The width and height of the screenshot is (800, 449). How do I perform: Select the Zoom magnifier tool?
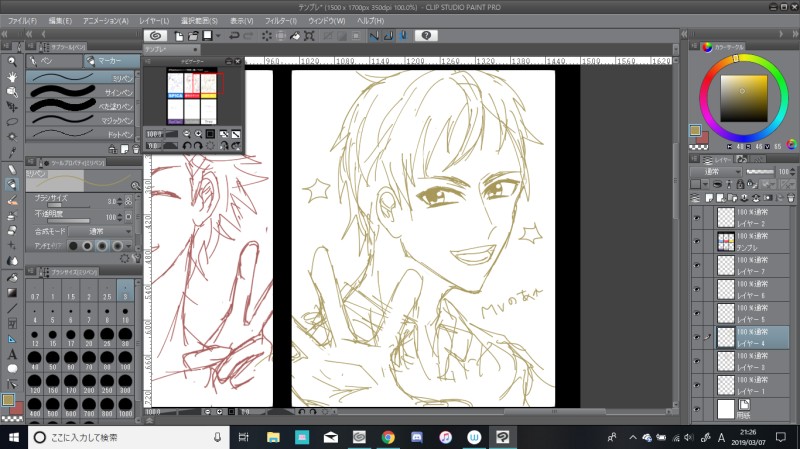click(12, 62)
